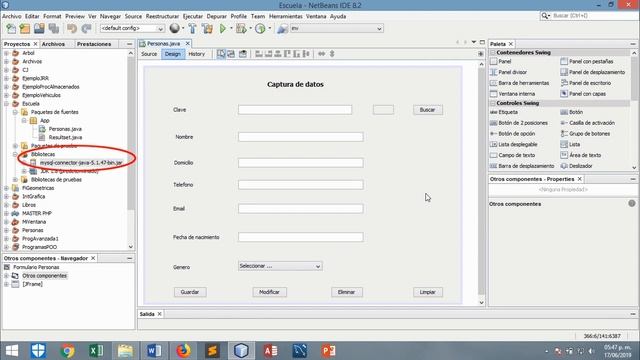
Task: Click the Clean and Build icon
Action: tap(207, 29)
